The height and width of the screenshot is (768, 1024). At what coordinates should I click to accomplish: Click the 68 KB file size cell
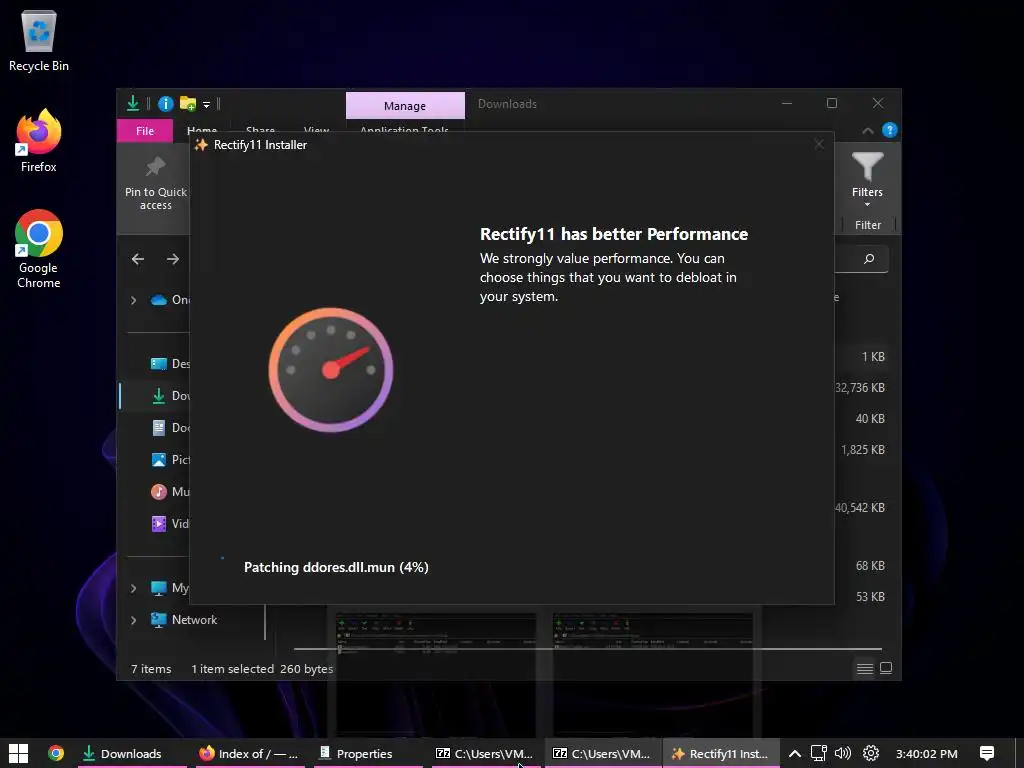pos(870,566)
